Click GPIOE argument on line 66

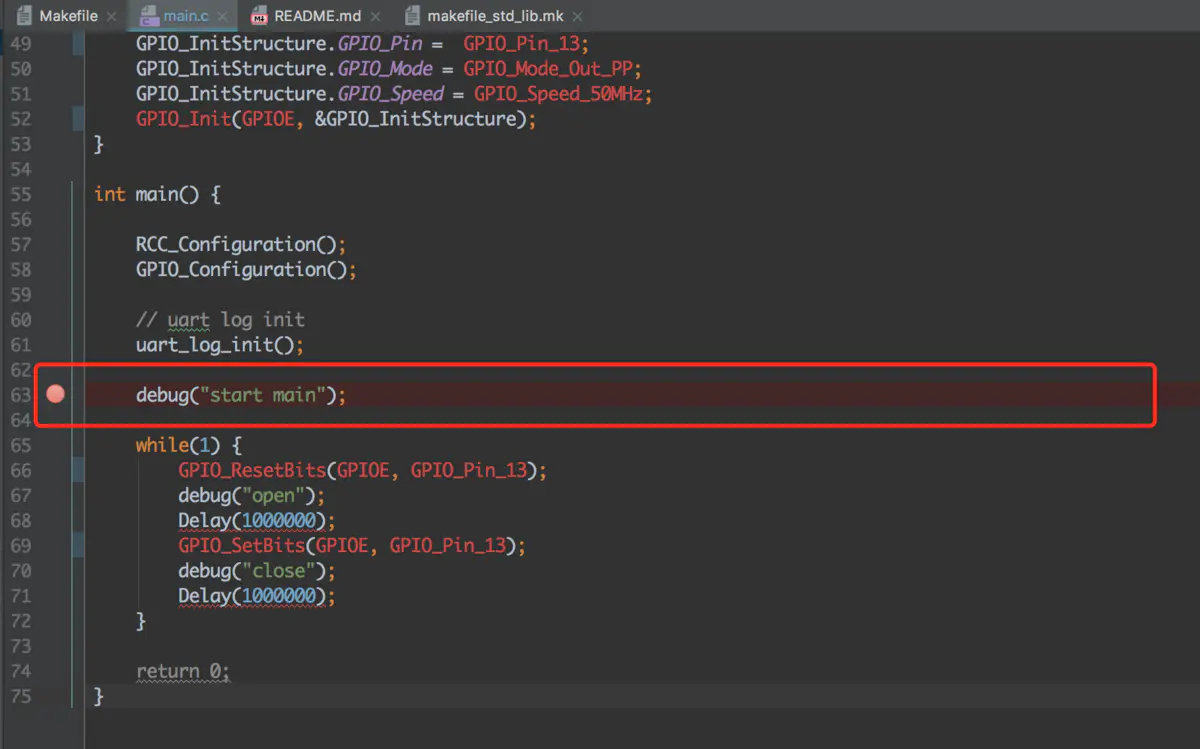(x=363, y=470)
